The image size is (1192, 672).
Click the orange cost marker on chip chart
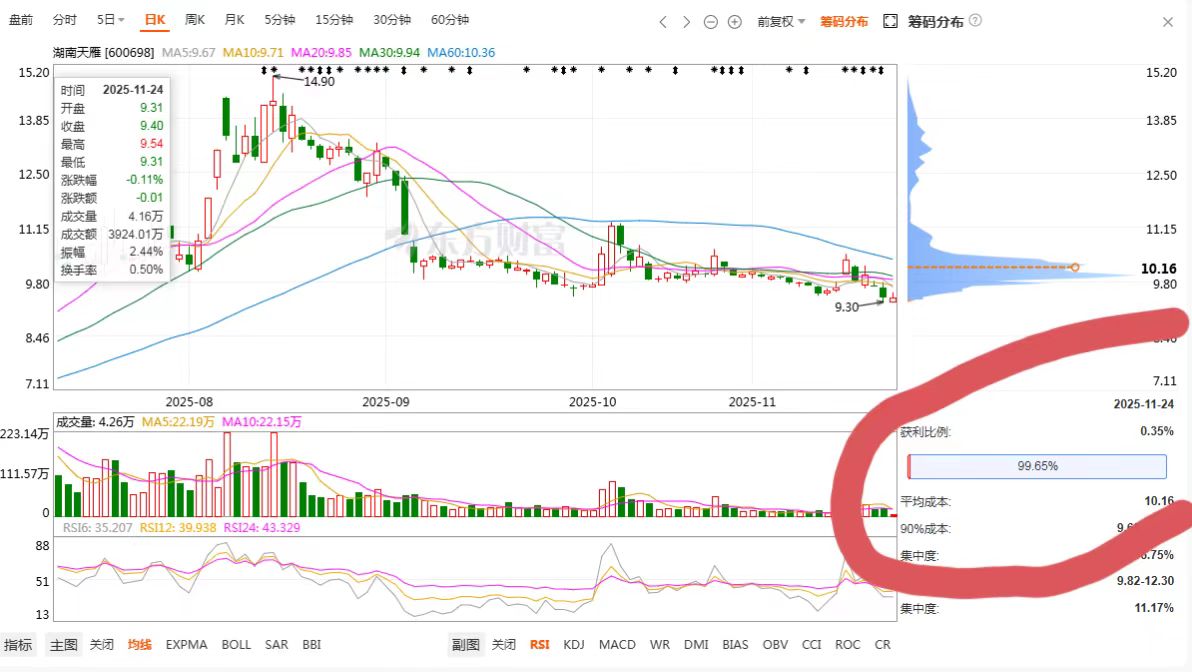[1075, 267]
